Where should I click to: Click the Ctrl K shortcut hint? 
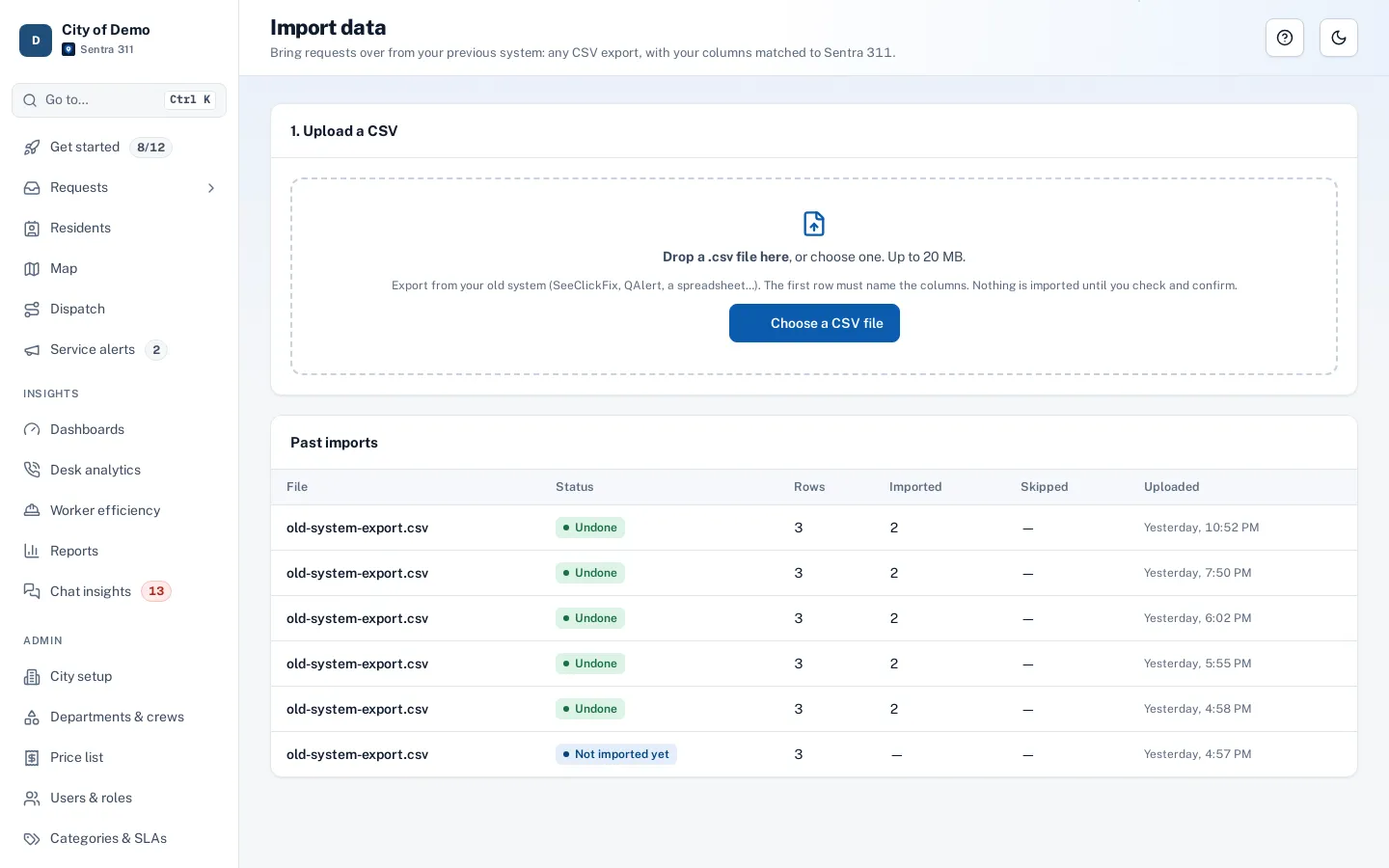pyautogui.click(x=190, y=100)
